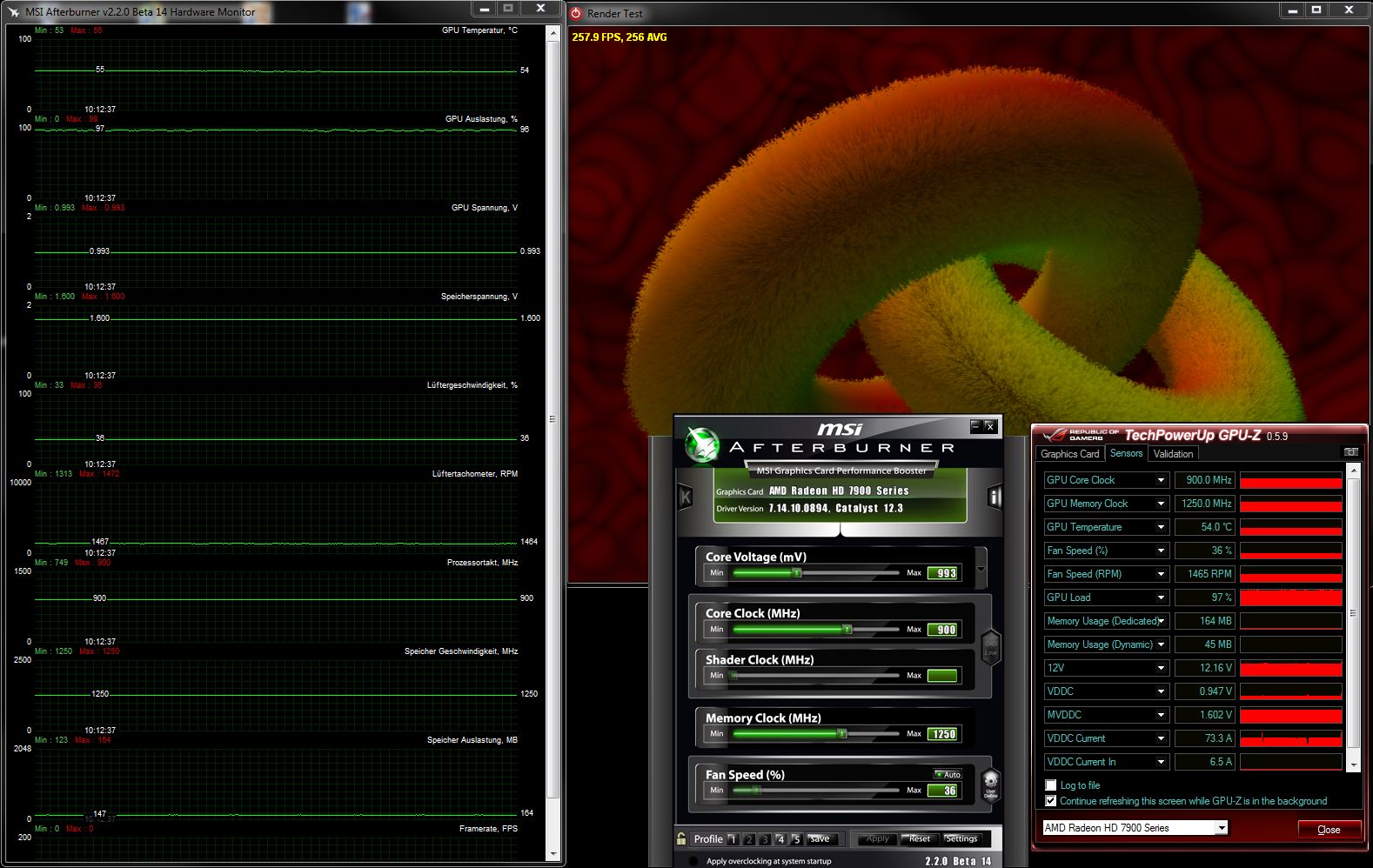Viewport: 1373px width, 868px height.
Task: Maximize the Render Test window
Action: [x=1316, y=10]
